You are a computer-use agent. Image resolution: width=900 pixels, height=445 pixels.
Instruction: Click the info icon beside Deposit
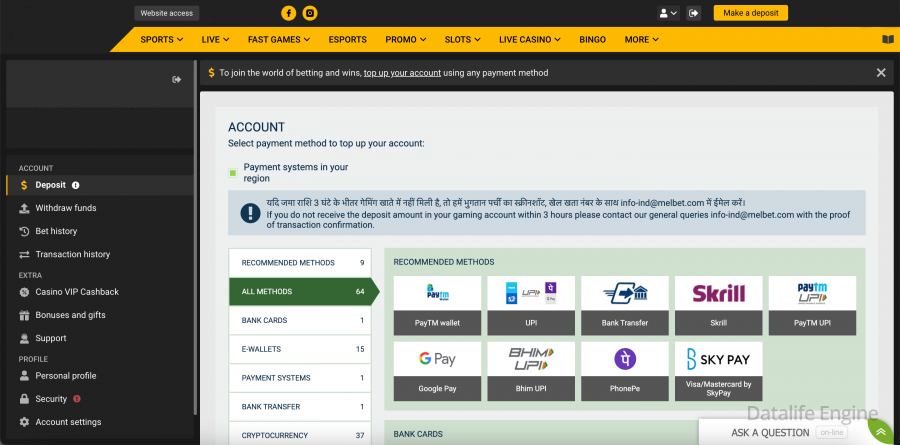point(76,185)
